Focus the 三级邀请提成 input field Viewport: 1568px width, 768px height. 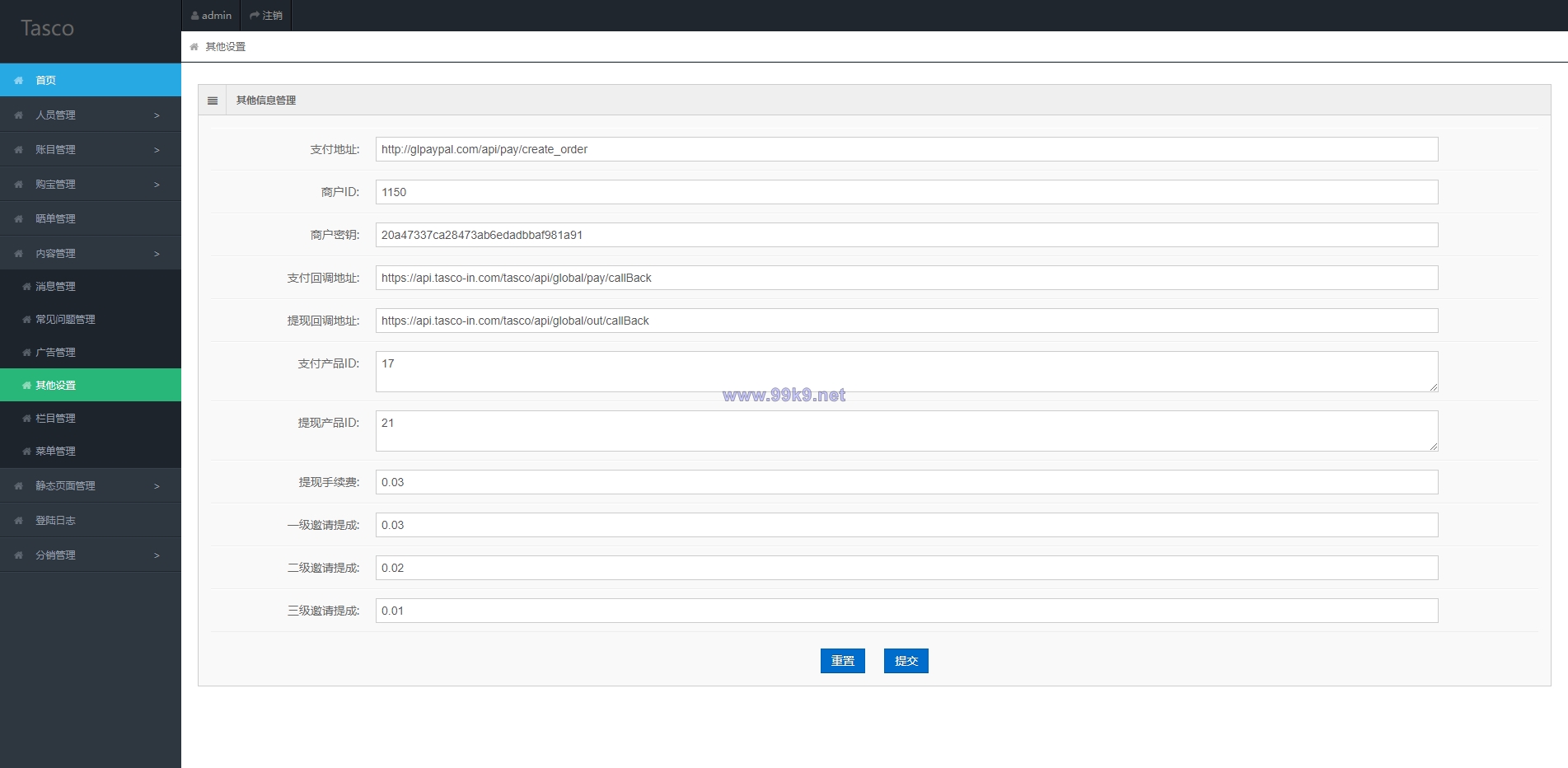(907, 611)
